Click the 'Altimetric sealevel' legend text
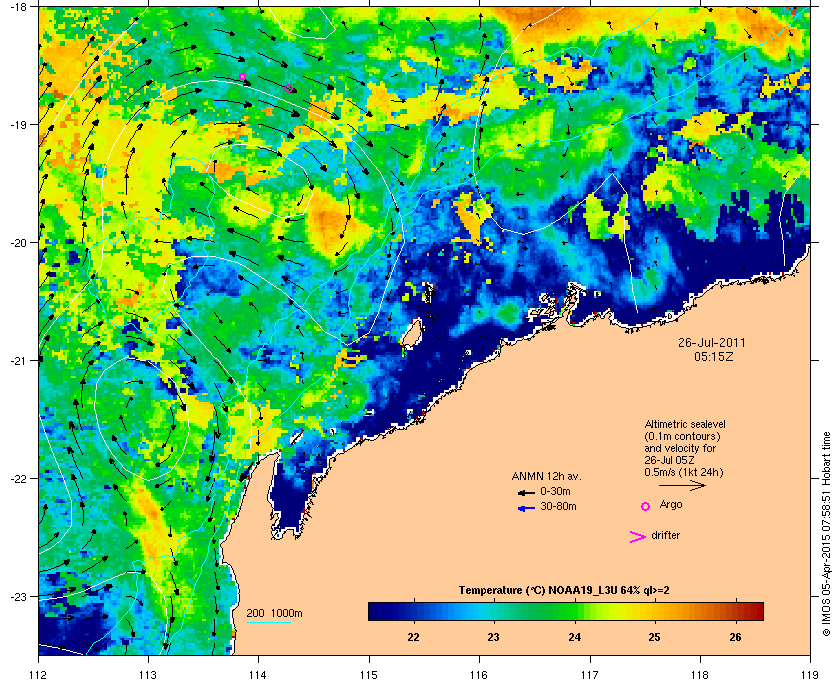Viewport: 840px width, 680px height. point(685,424)
